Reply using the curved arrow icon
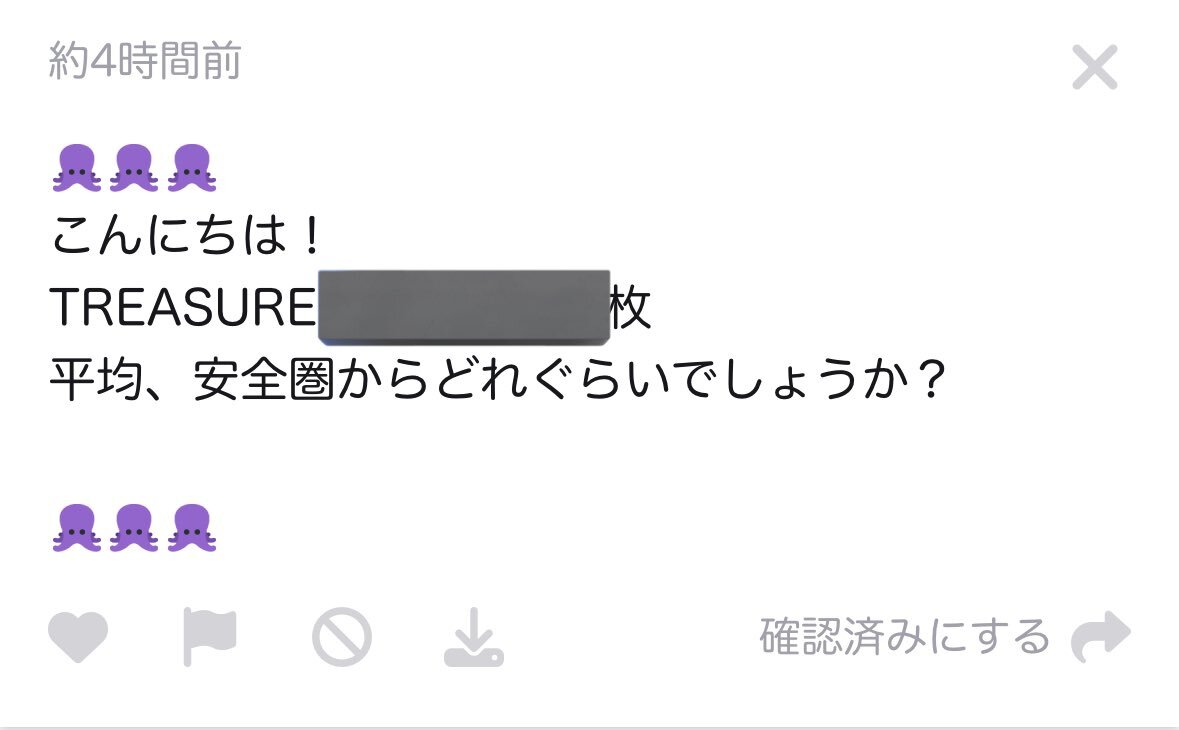This screenshot has height=730, width=1179. 1101,636
